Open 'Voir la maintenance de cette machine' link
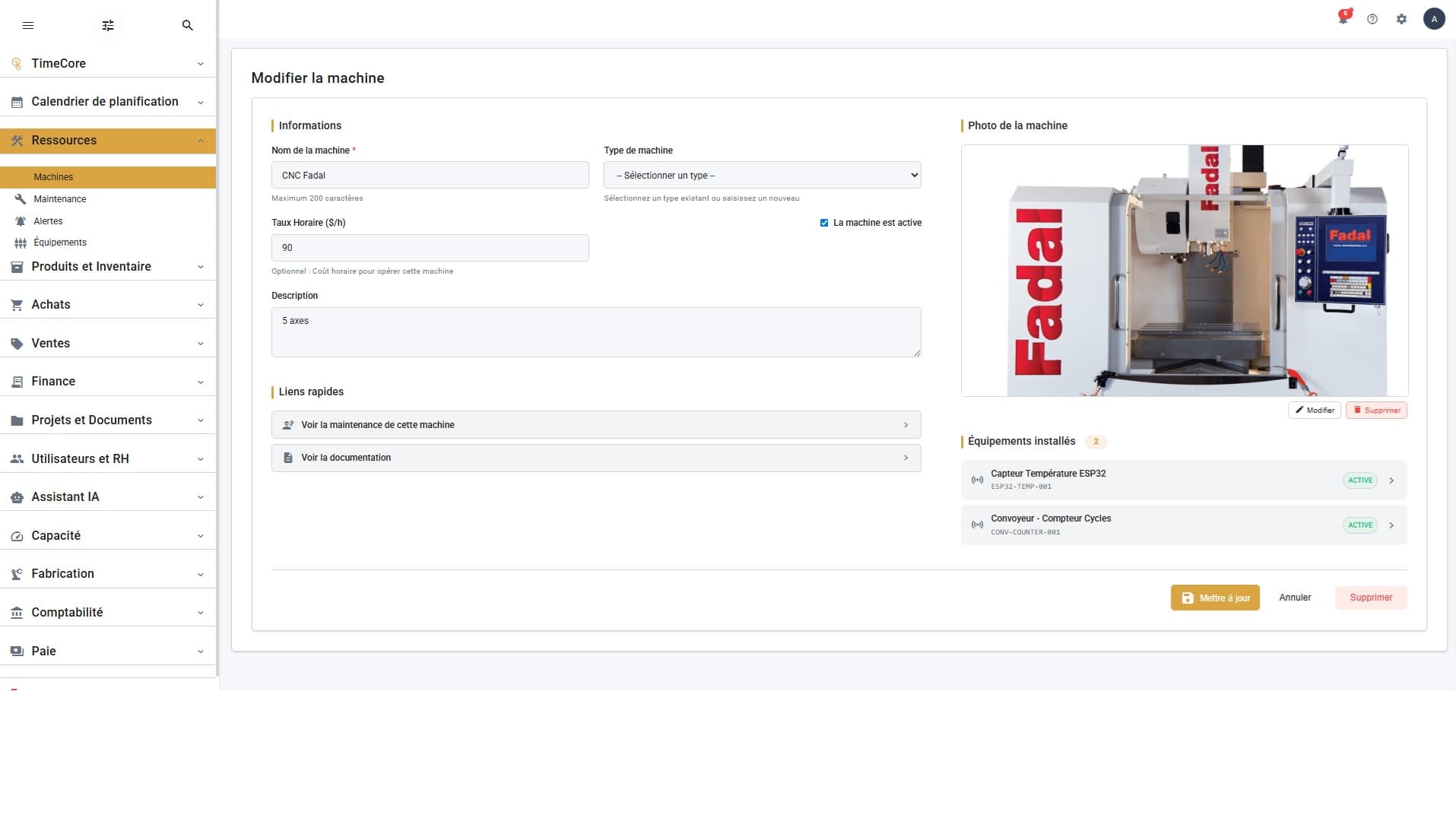The width and height of the screenshot is (1456, 815). click(596, 425)
